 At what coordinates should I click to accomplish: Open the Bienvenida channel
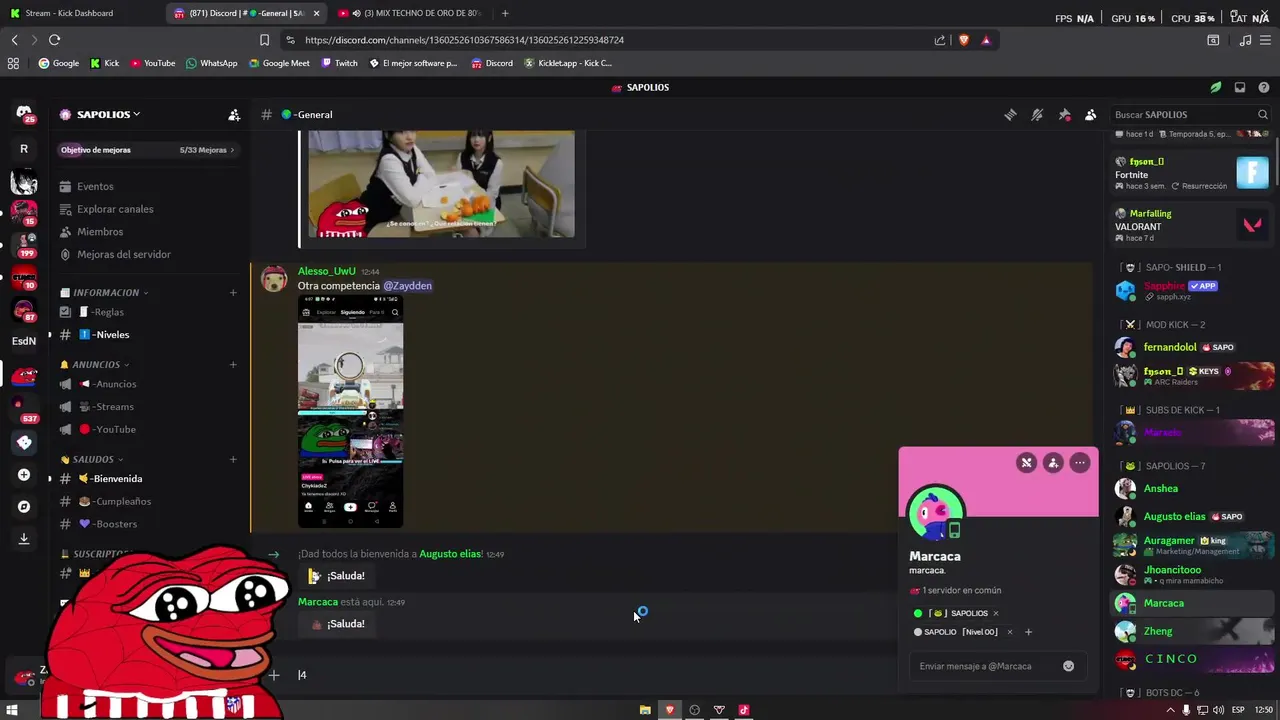(x=148, y=479)
